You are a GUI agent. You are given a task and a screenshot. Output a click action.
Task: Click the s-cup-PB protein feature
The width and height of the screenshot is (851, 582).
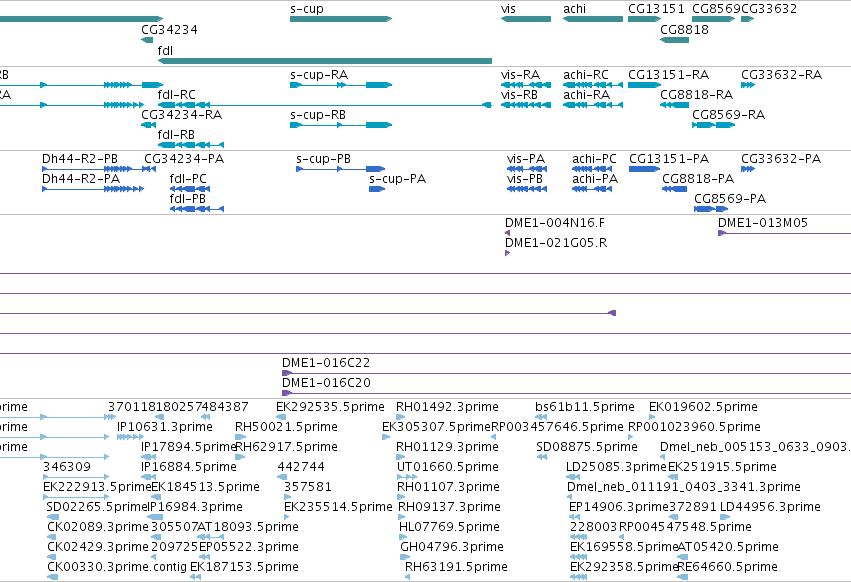point(340,169)
